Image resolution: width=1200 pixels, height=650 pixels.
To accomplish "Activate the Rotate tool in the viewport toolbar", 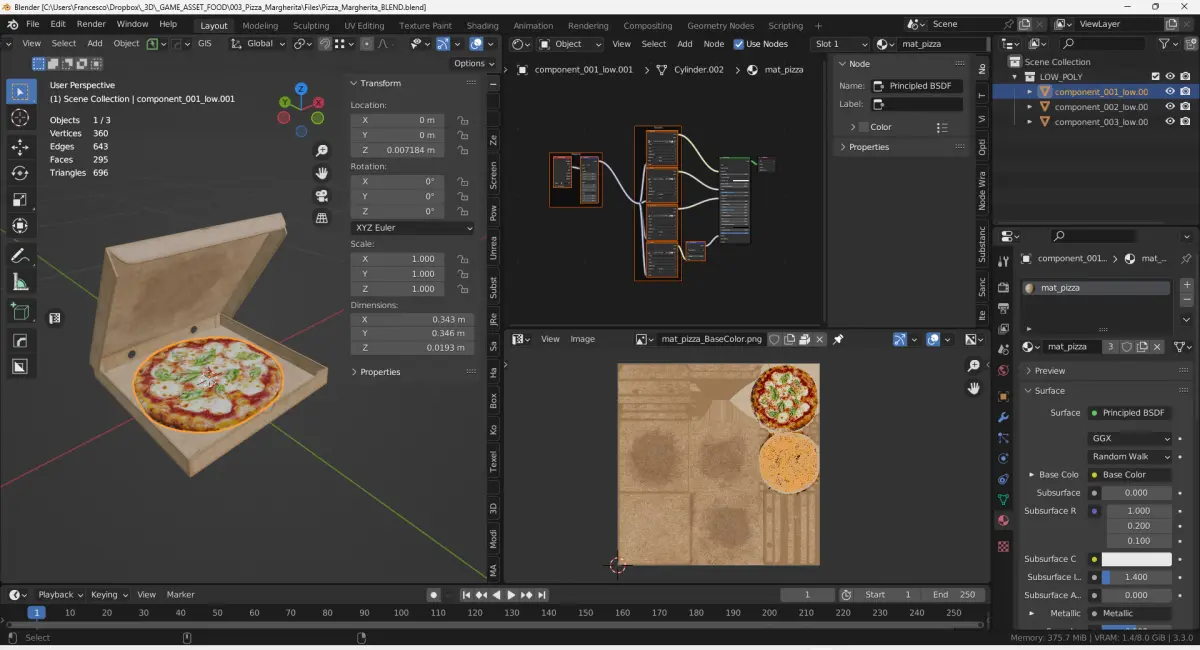I will 20,173.
